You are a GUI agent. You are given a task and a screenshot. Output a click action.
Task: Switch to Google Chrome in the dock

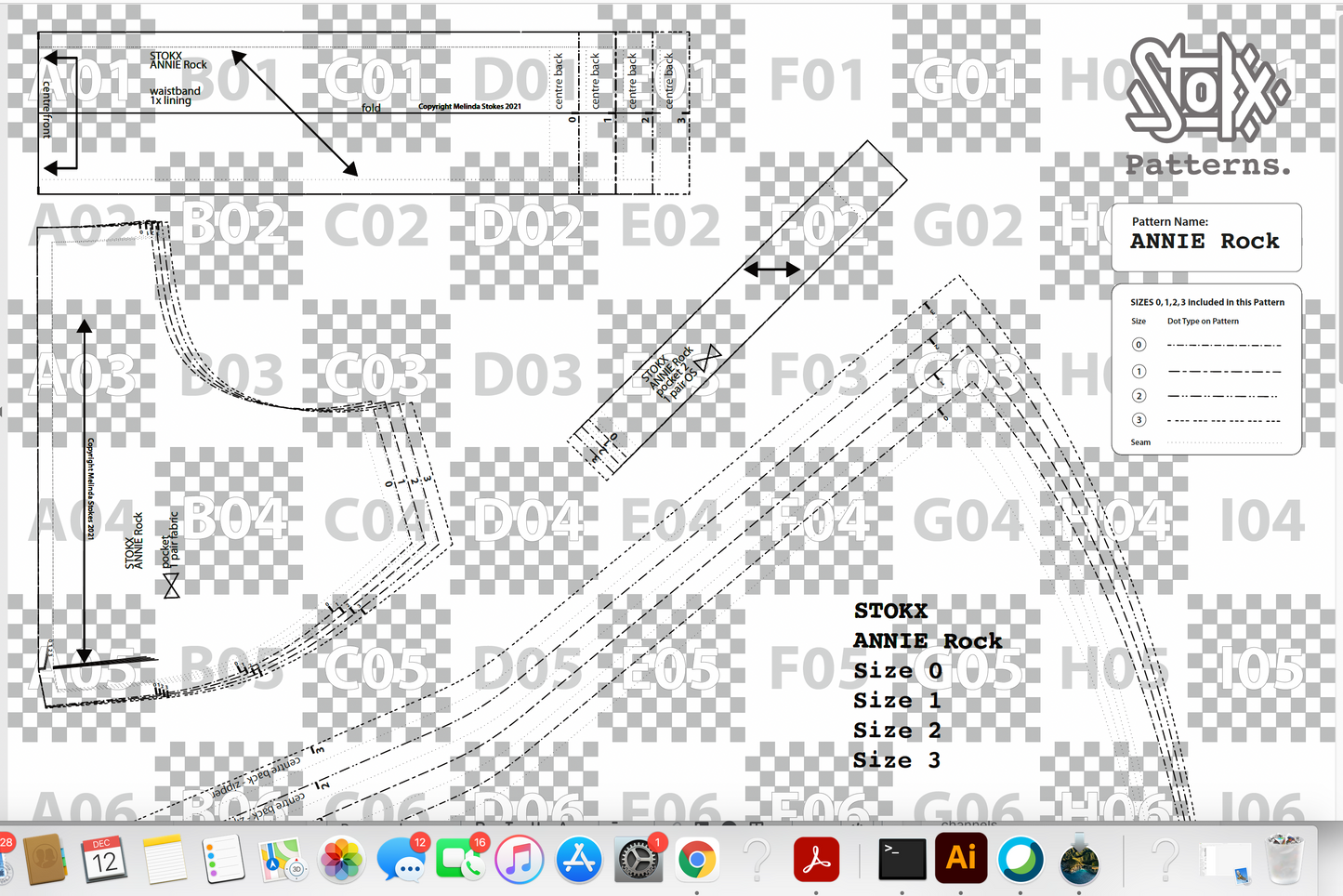697,859
